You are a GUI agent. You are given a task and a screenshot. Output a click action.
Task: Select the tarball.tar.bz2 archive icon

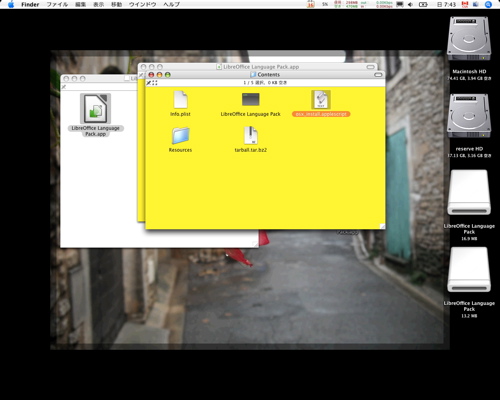pos(251,135)
